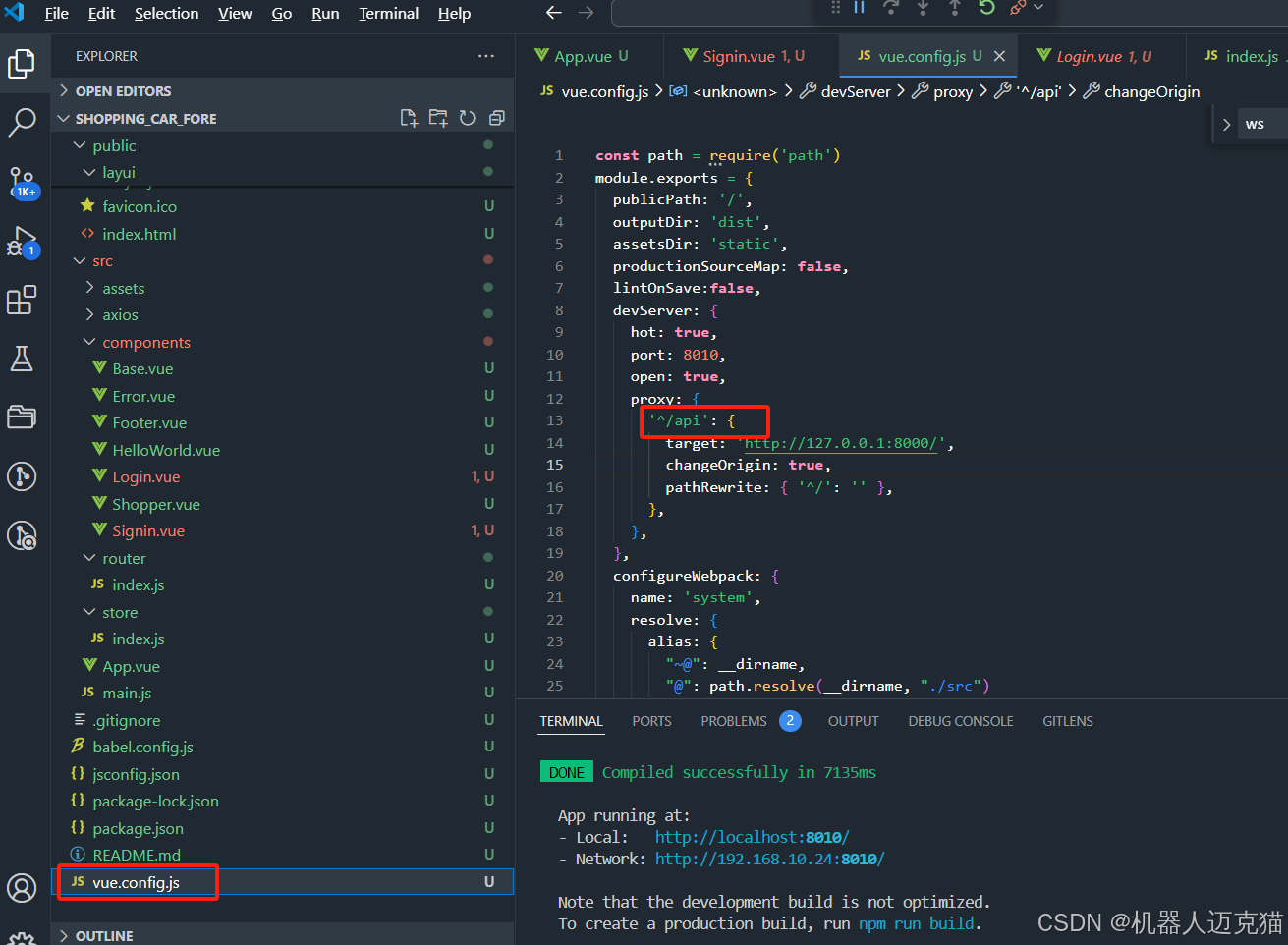Go forward in navigation history
This screenshot has width=1288, height=945.
(587, 13)
